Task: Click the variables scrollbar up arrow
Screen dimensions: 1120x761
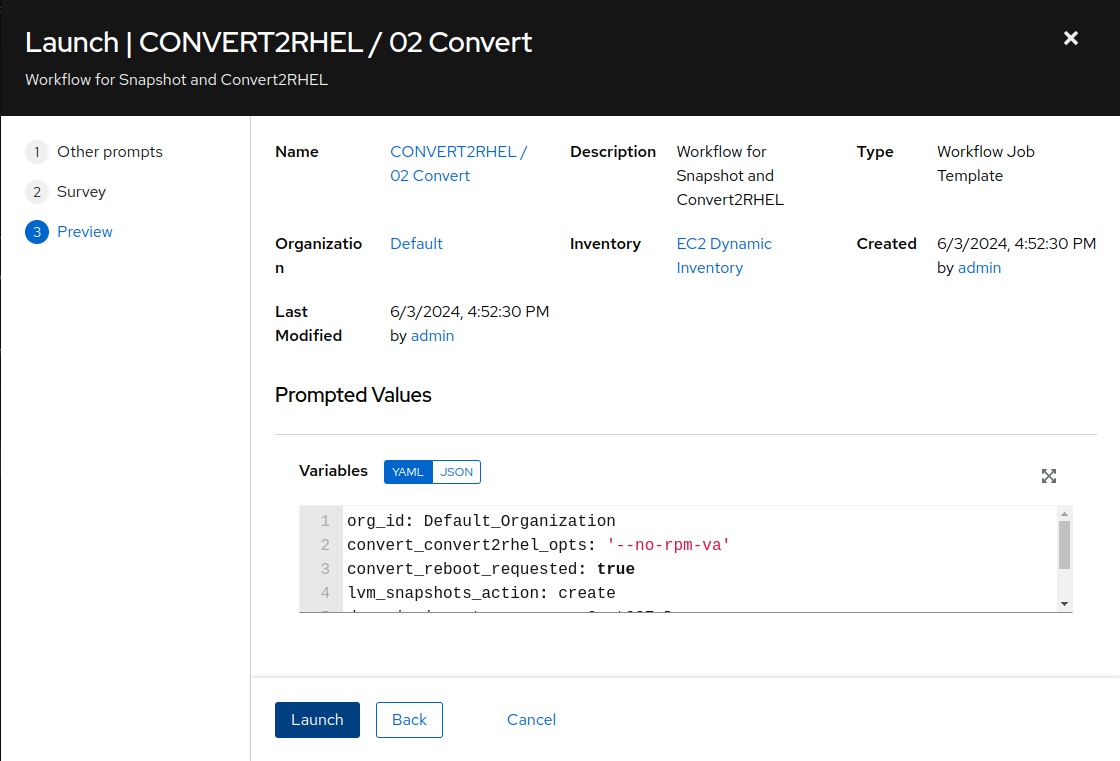Action: click(x=1064, y=514)
